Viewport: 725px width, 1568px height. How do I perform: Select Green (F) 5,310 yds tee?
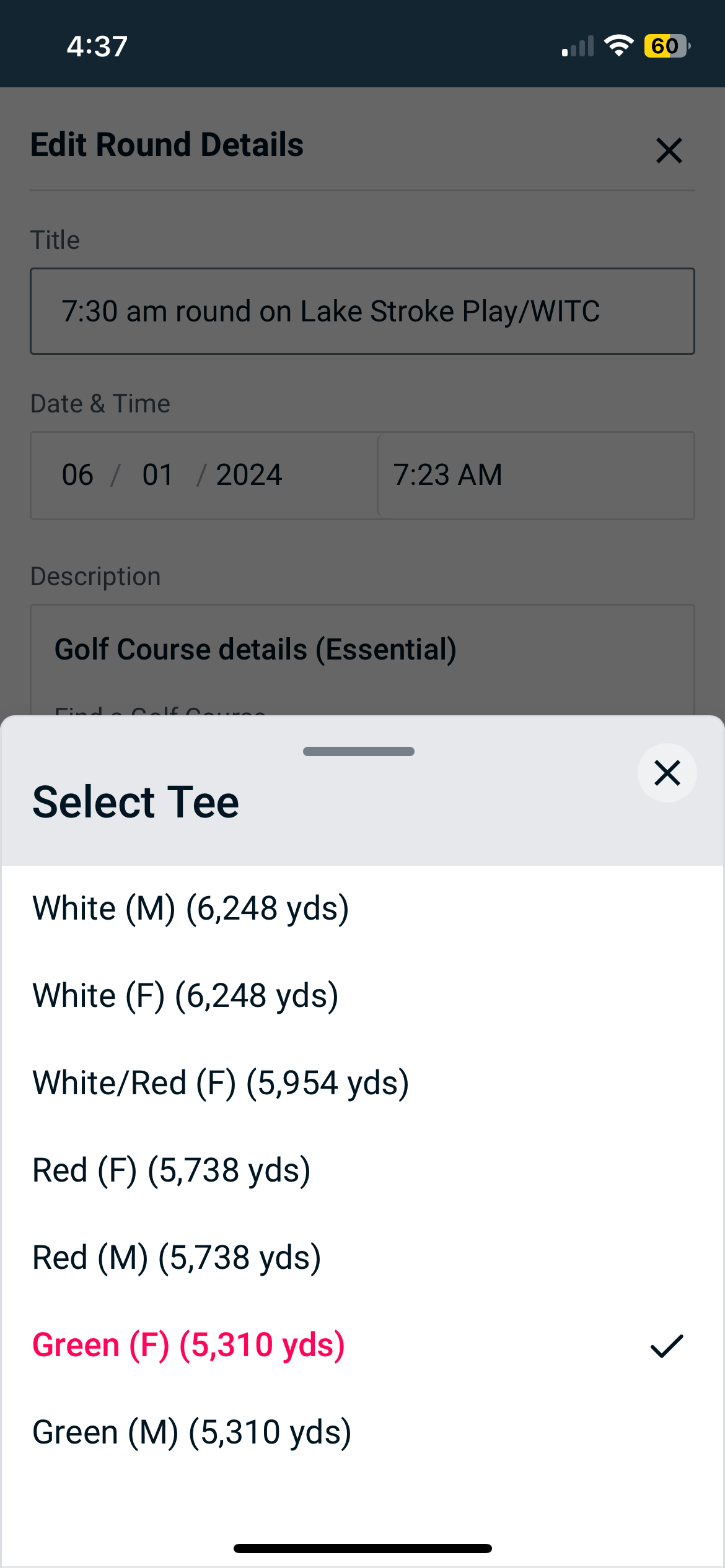pyautogui.click(x=188, y=1345)
